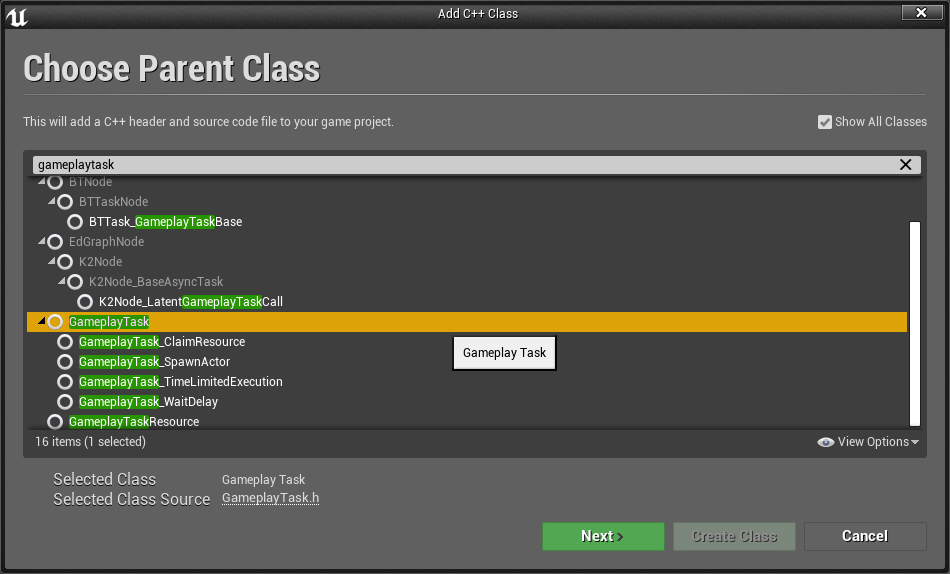The height and width of the screenshot is (574, 950).
Task: Click the '16 items (1 selected)' status text
Action: tap(90, 442)
